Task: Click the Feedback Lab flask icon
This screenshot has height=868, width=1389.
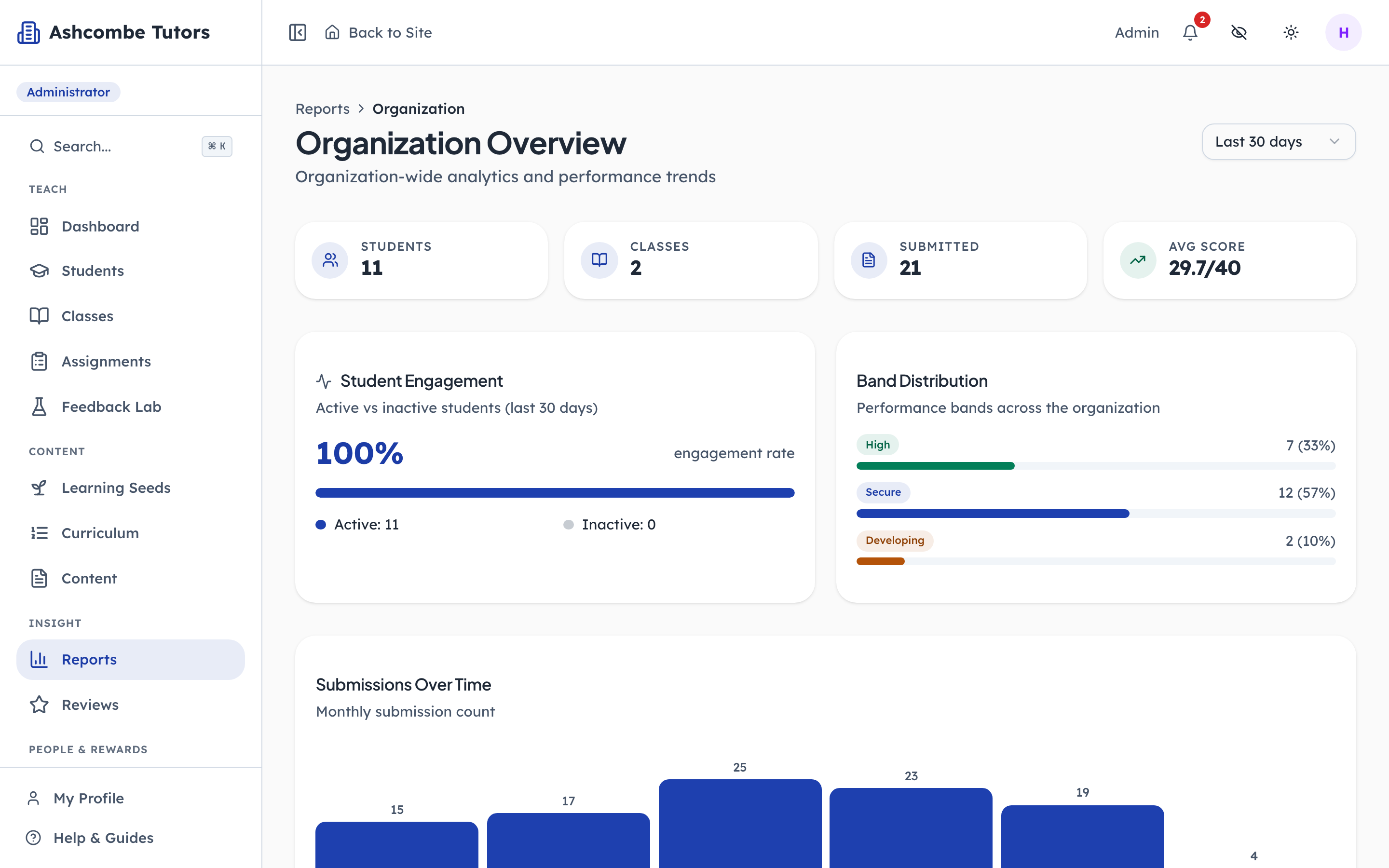Action: click(x=39, y=407)
